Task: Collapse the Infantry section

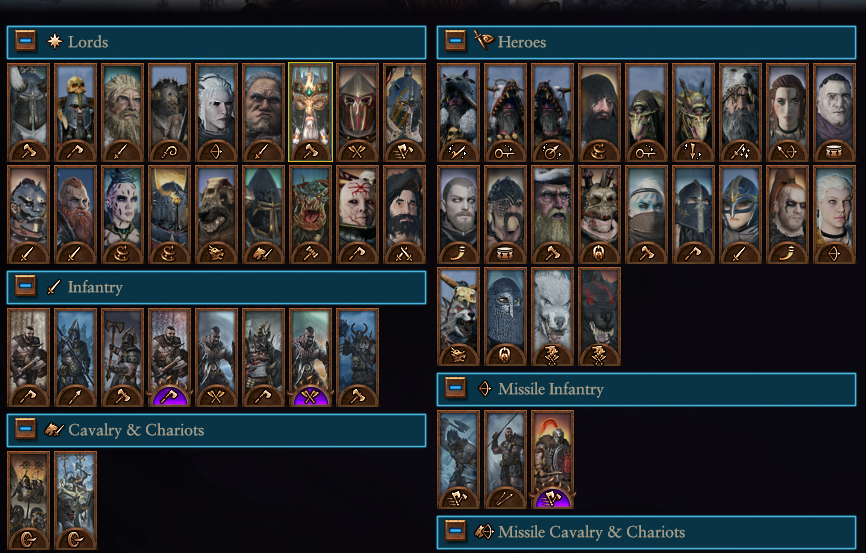Action: click(25, 286)
